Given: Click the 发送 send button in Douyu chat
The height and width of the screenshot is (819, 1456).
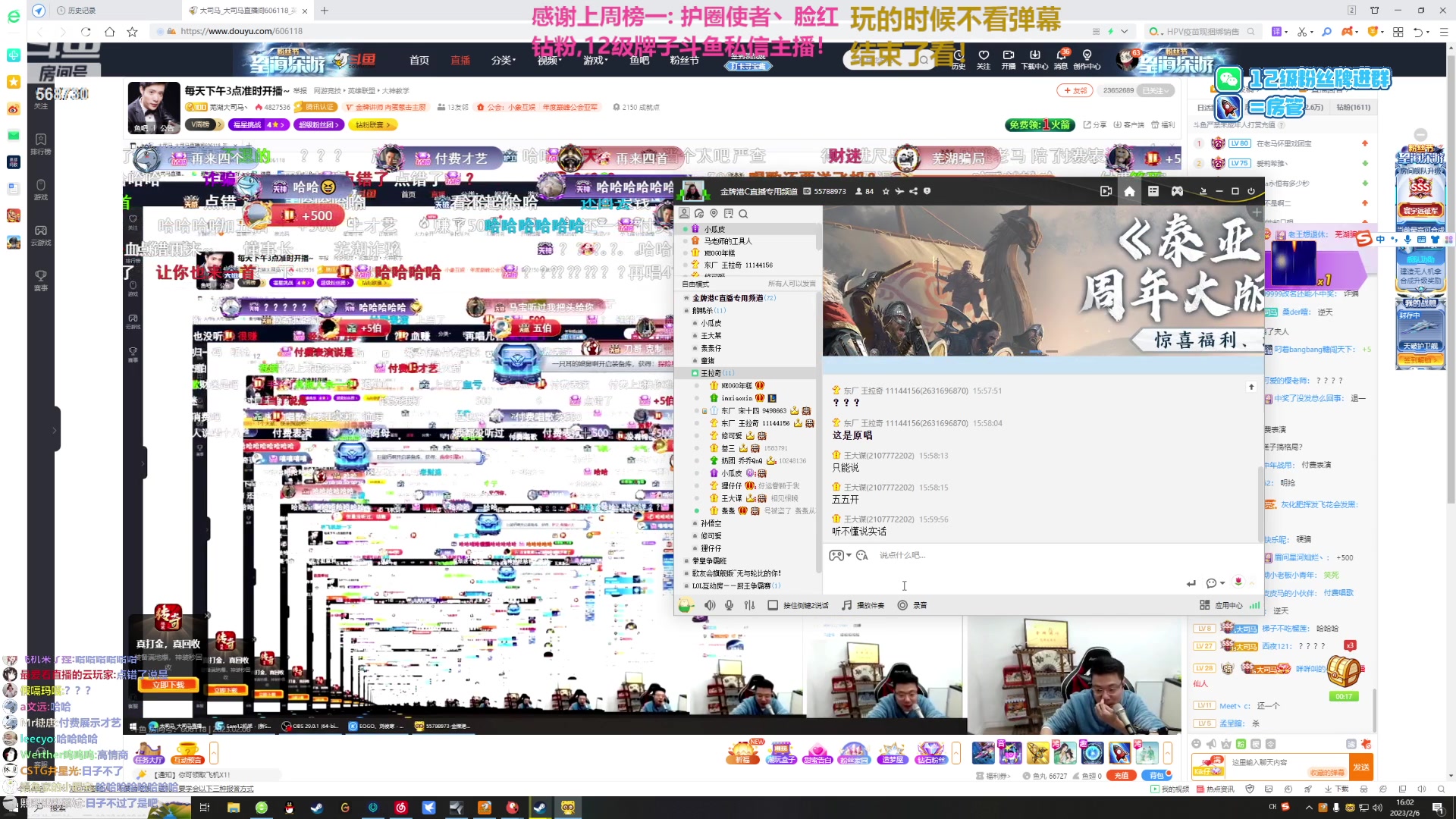Looking at the screenshot, I should point(1361,767).
